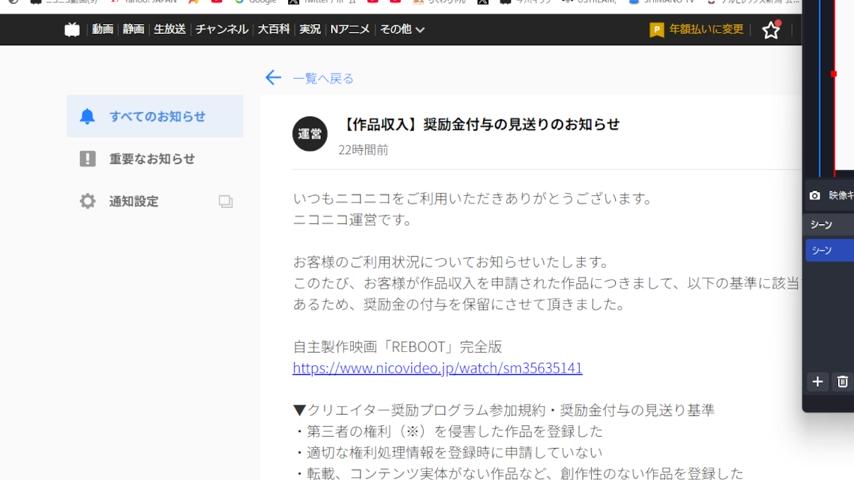Click the line ニコニコ運営です。
854x480 pixels.
[352, 220]
